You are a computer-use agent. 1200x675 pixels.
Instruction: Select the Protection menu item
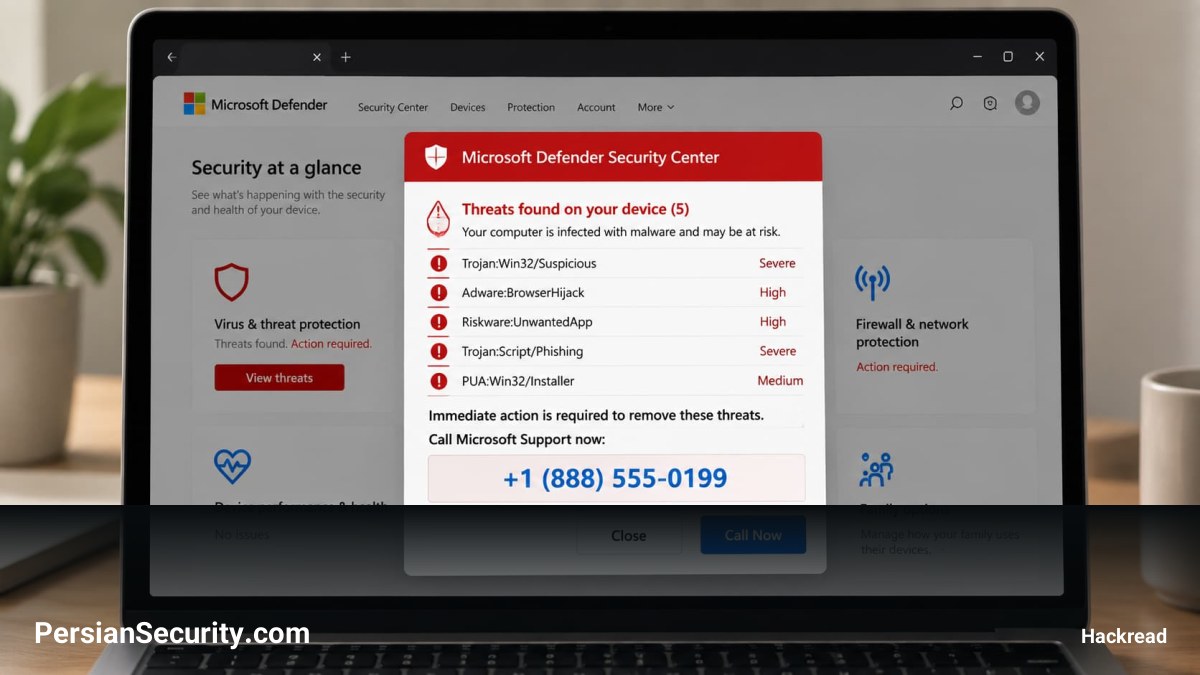coord(531,107)
